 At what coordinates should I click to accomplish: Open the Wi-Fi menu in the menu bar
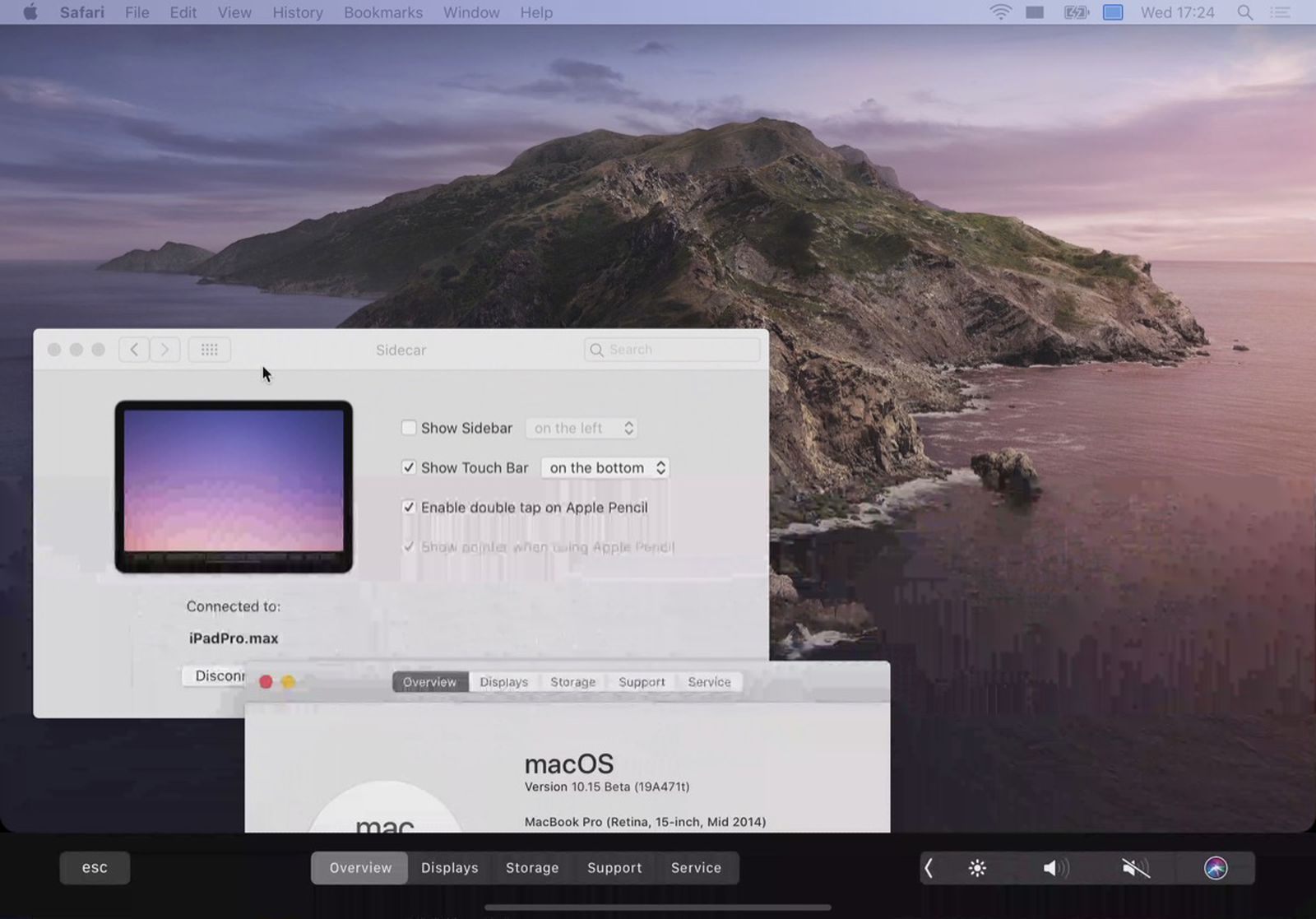1000,12
